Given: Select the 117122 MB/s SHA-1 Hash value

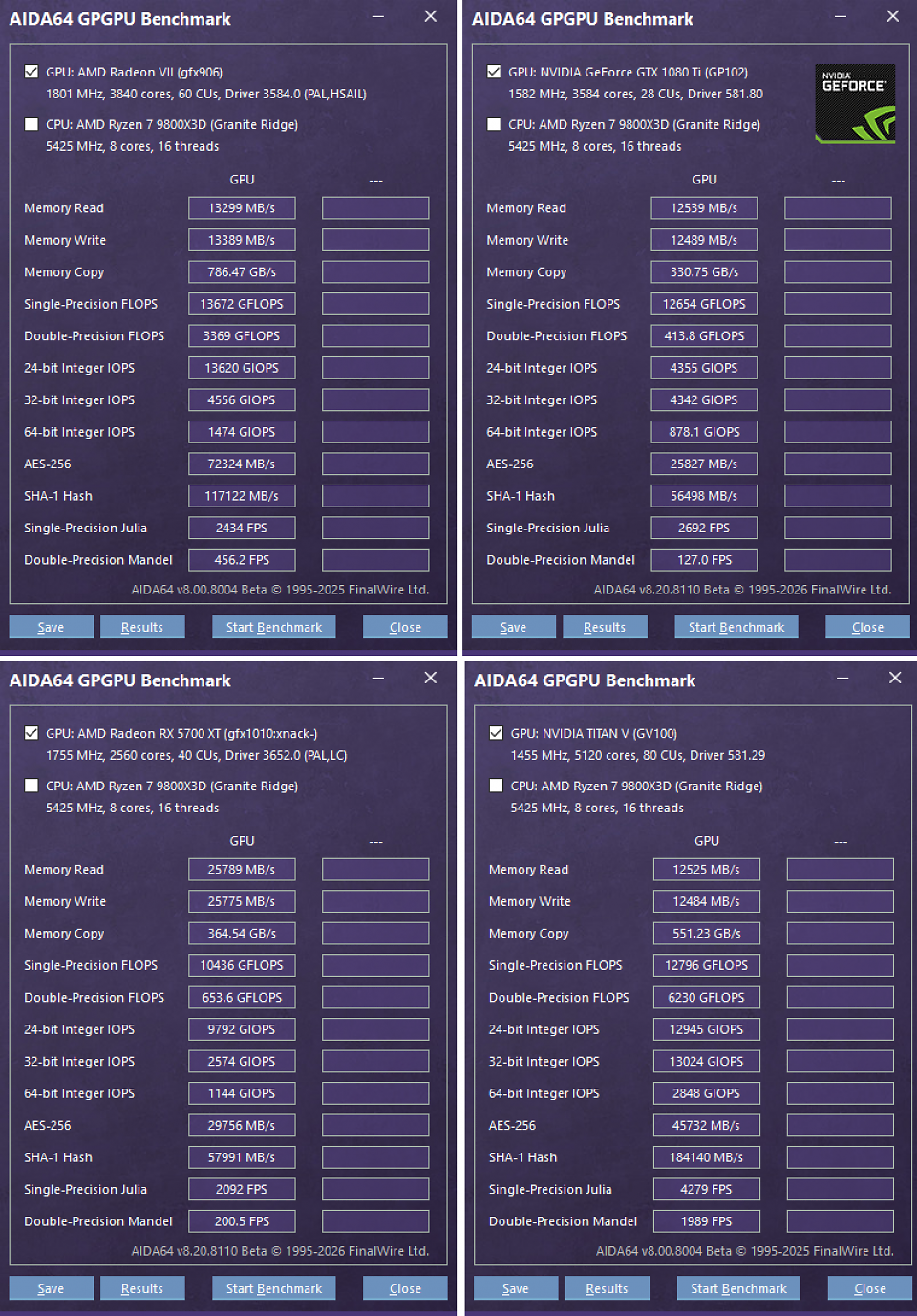Looking at the screenshot, I should pos(242,496).
